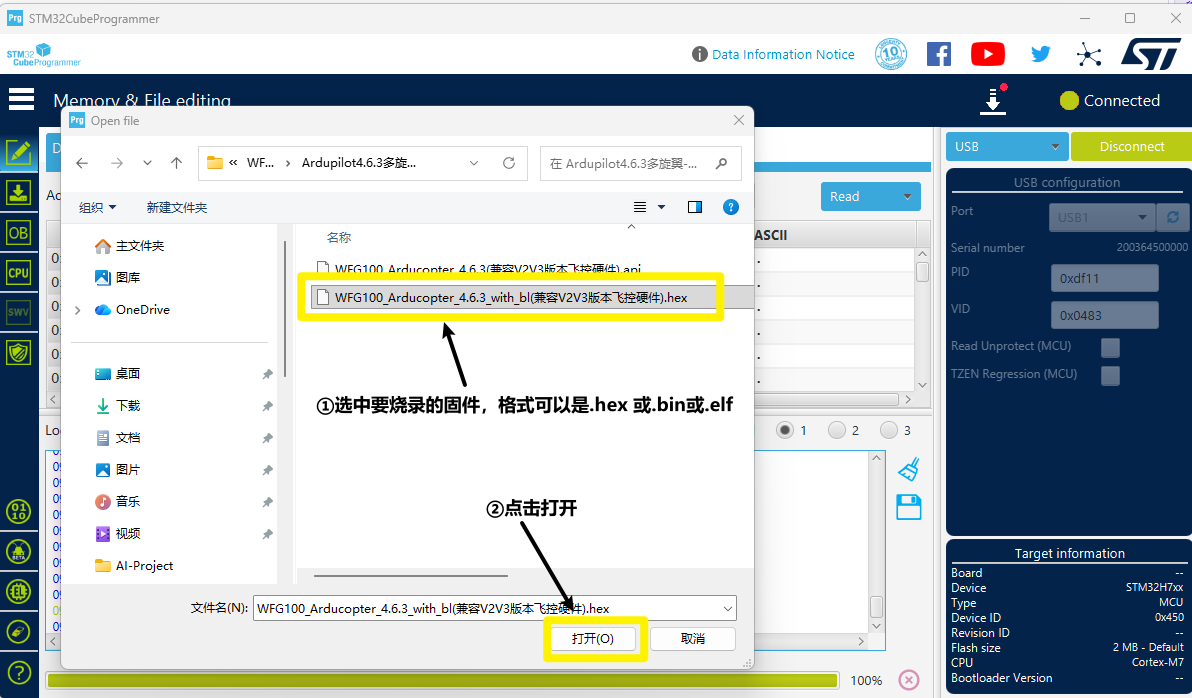Image resolution: width=1192 pixels, height=698 pixels.
Task: Select verbosity level 3 radio button
Action: pos(889,430)
